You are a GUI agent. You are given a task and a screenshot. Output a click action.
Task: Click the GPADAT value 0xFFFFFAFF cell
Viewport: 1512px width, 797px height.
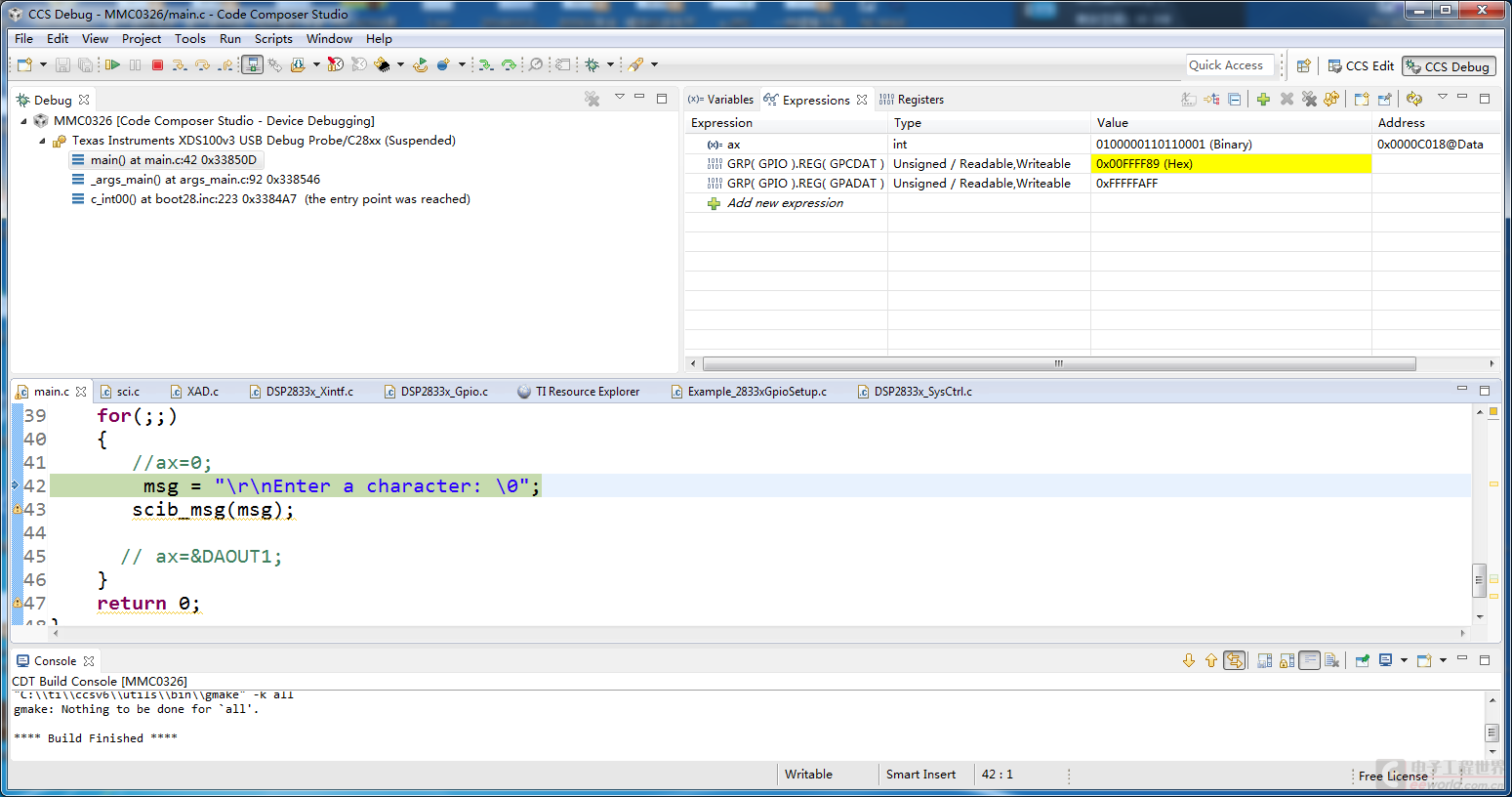click(x=1231, y=184)
